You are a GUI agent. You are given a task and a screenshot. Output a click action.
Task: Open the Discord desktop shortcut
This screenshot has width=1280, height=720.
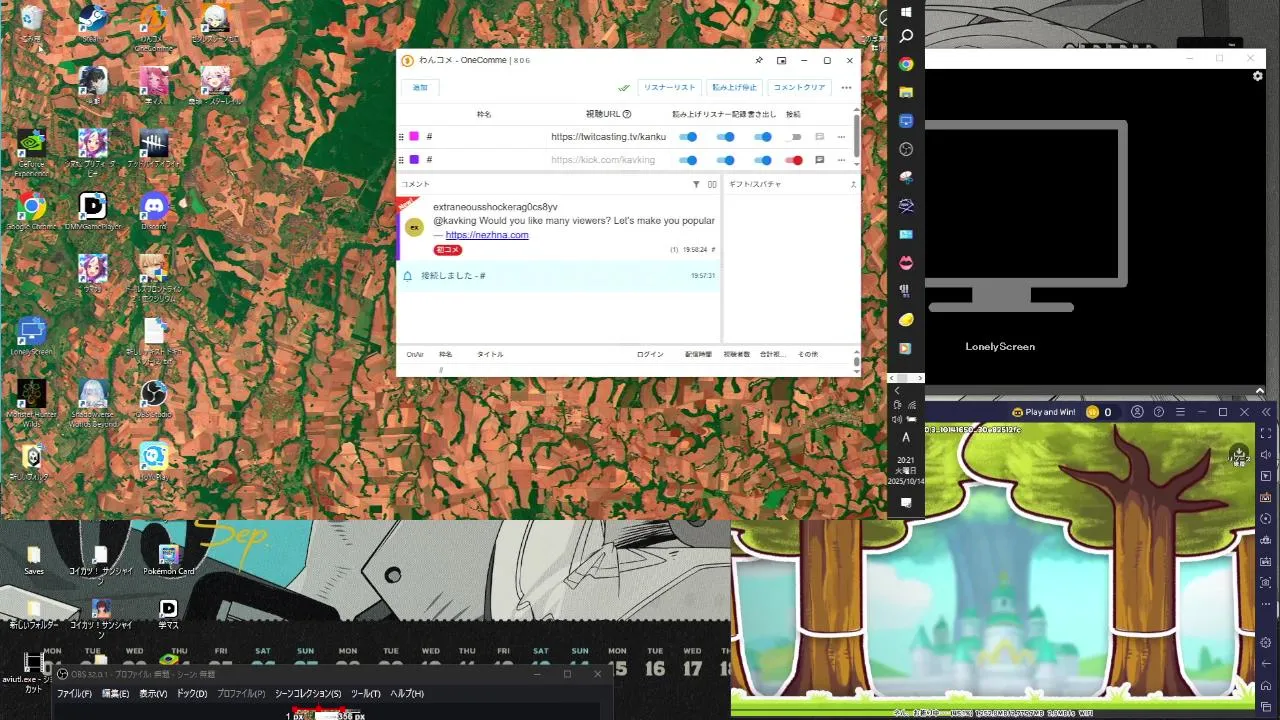[154, 211]
